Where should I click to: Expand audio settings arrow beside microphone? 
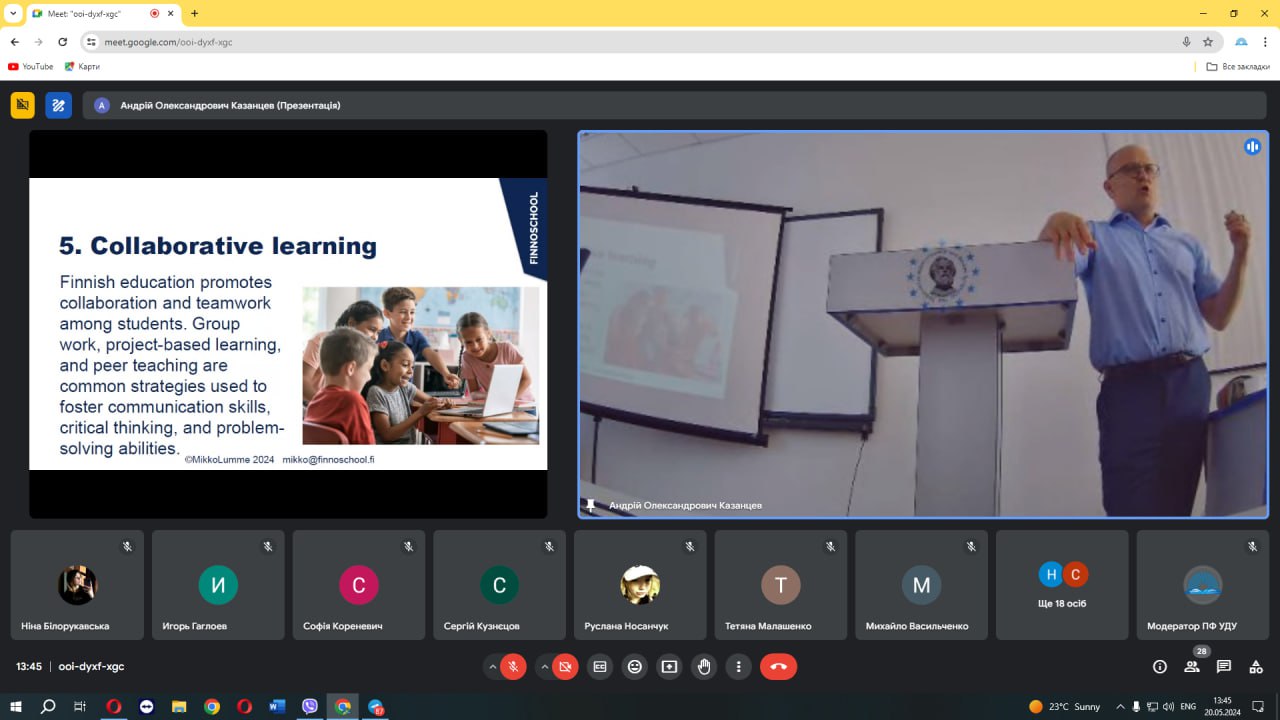coord(492,666)
